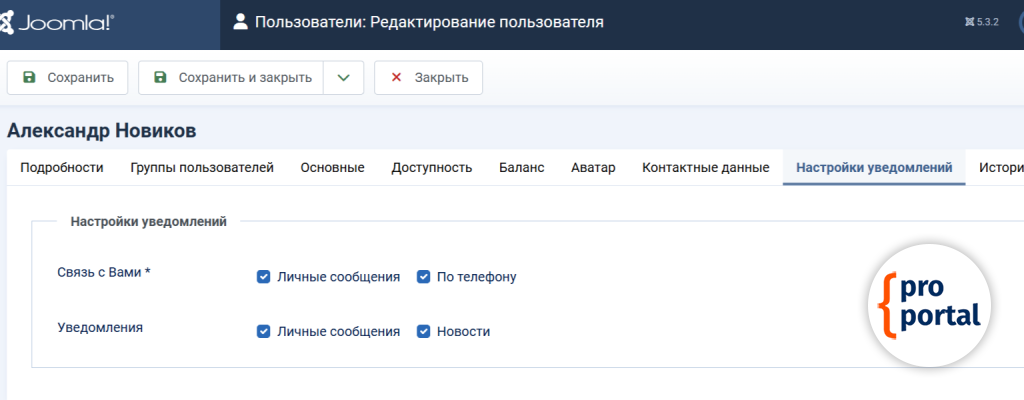Toggle the По телефону checkbox
This screenshot has height=400, width=1024.
[423, 277]
